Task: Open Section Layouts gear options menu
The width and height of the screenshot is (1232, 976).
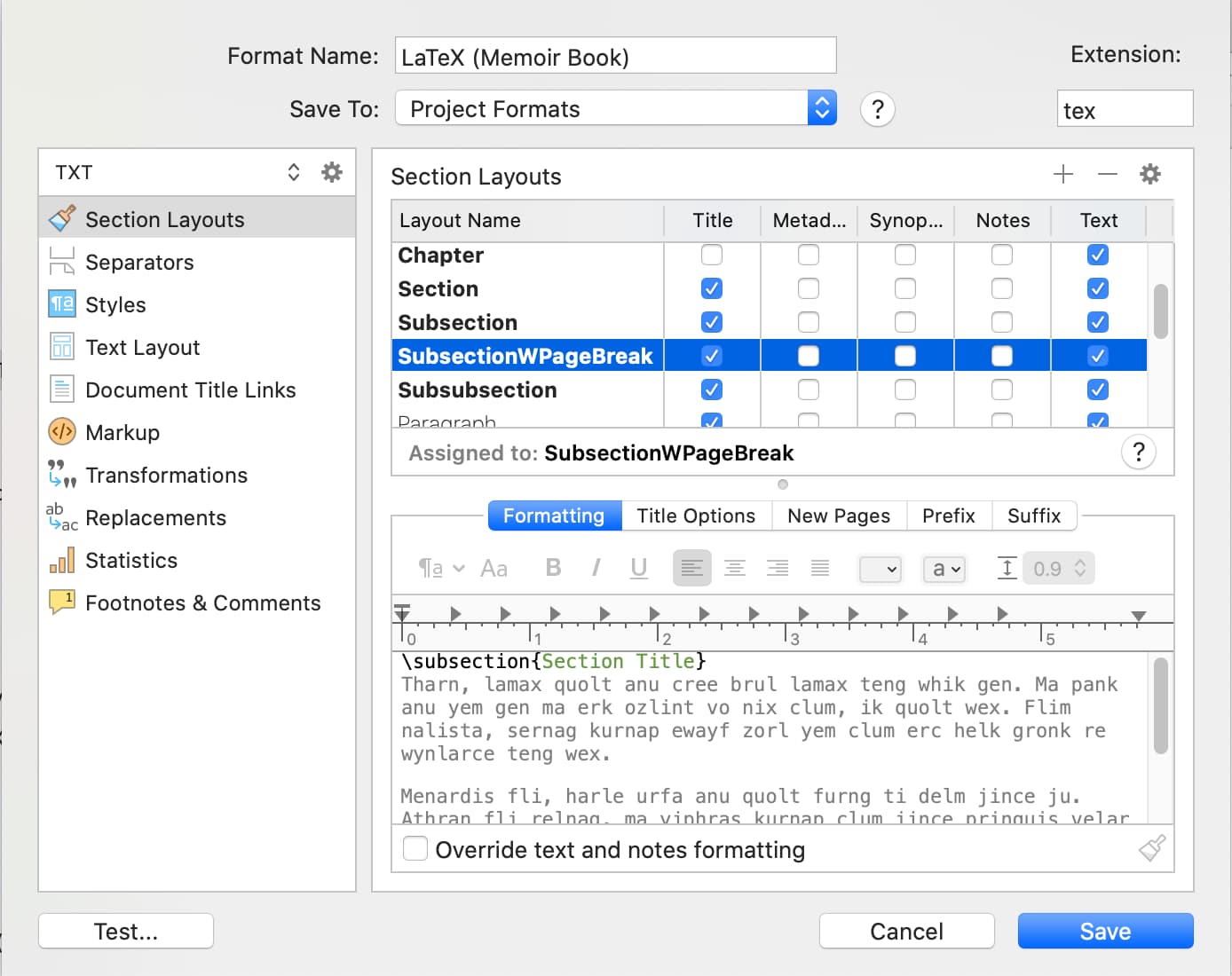Action: click(1150, 174)
